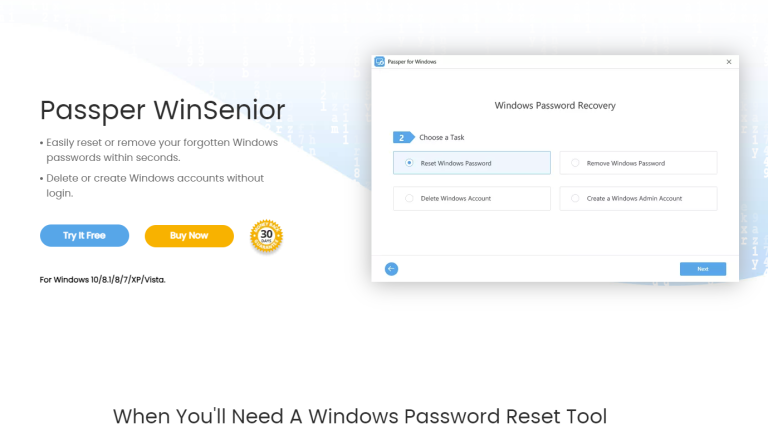Click the 30 days money back badge
The height and width of the screenshot is (435, 768).
[266, 236]
